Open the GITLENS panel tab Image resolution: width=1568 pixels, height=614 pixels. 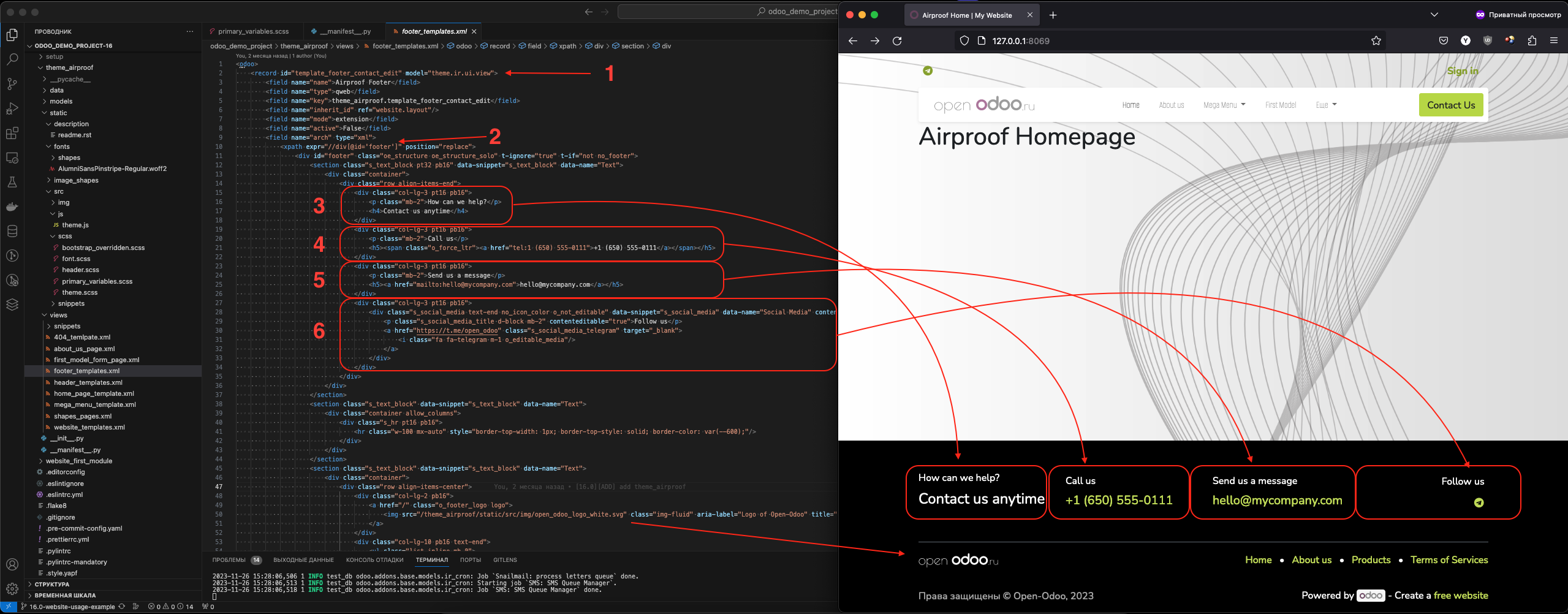[505, 559]
